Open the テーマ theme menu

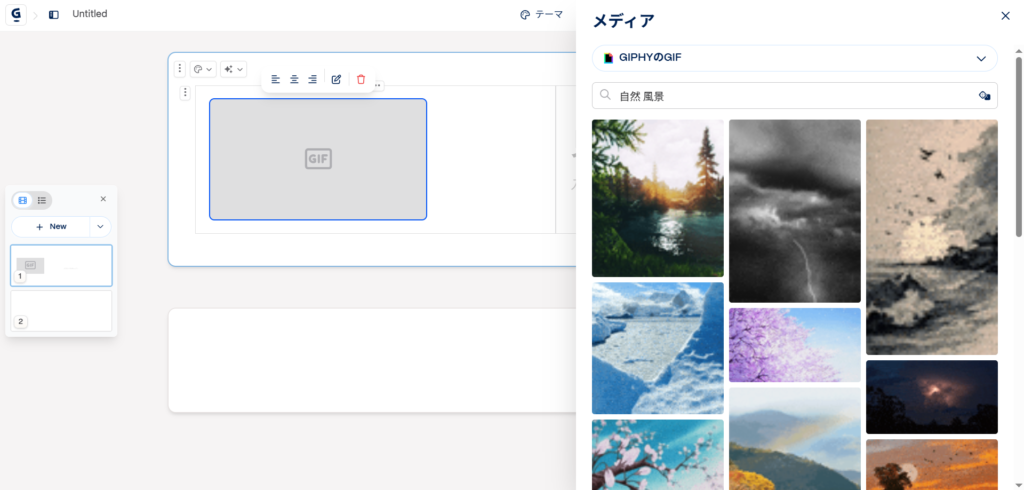[x=541, y=14]
